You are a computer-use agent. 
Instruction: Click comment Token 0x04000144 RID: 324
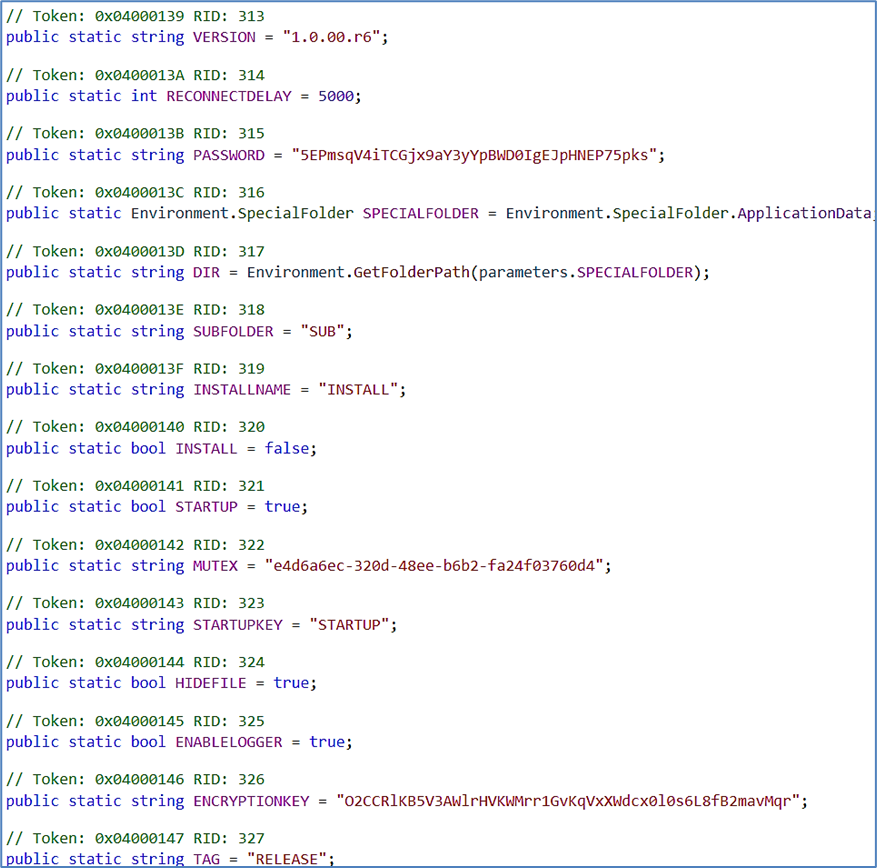click(x=135, y=662)
